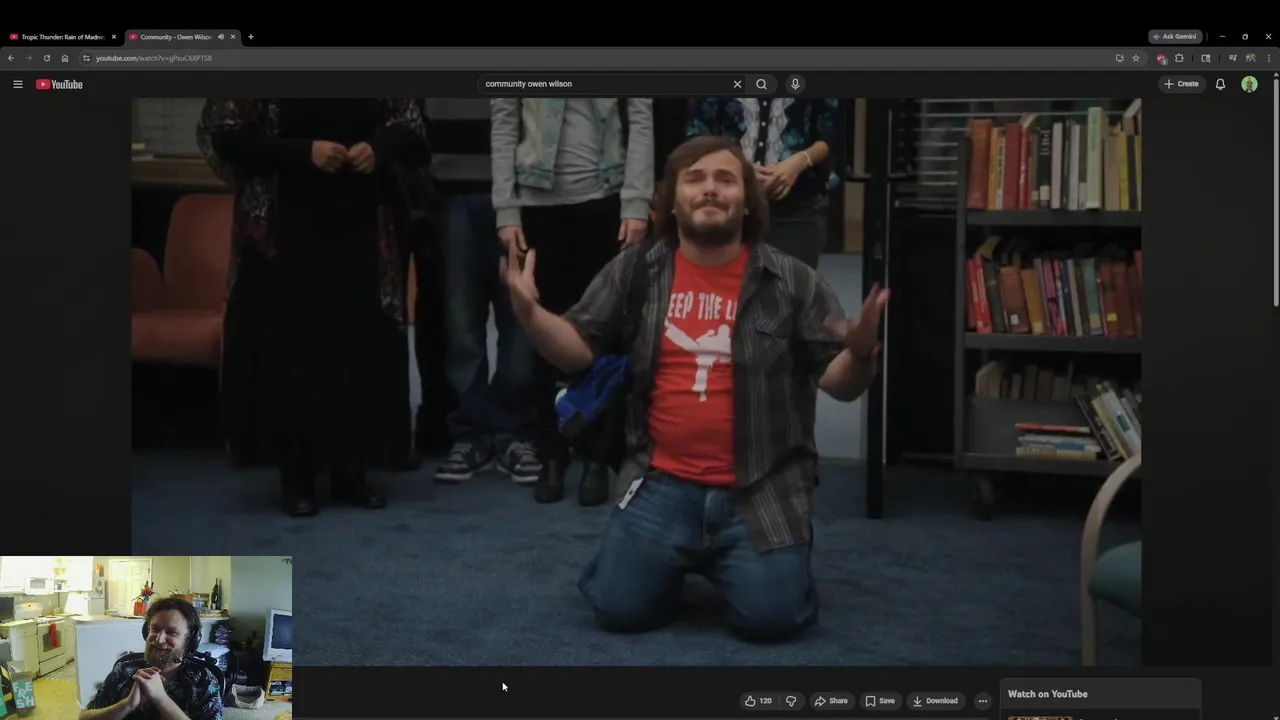
Task: Open the Chrome profile avatar
Action: 1250,58
